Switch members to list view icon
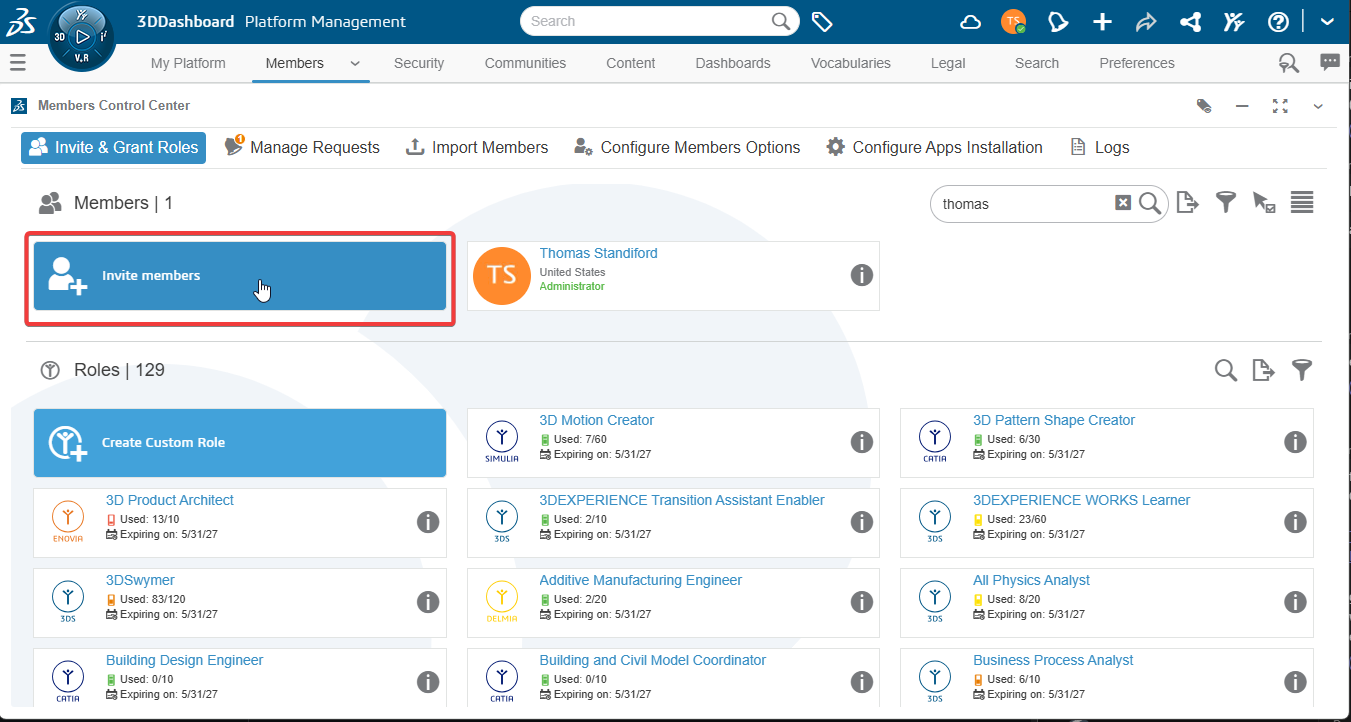1351x722 pixels. (1302, 203)
